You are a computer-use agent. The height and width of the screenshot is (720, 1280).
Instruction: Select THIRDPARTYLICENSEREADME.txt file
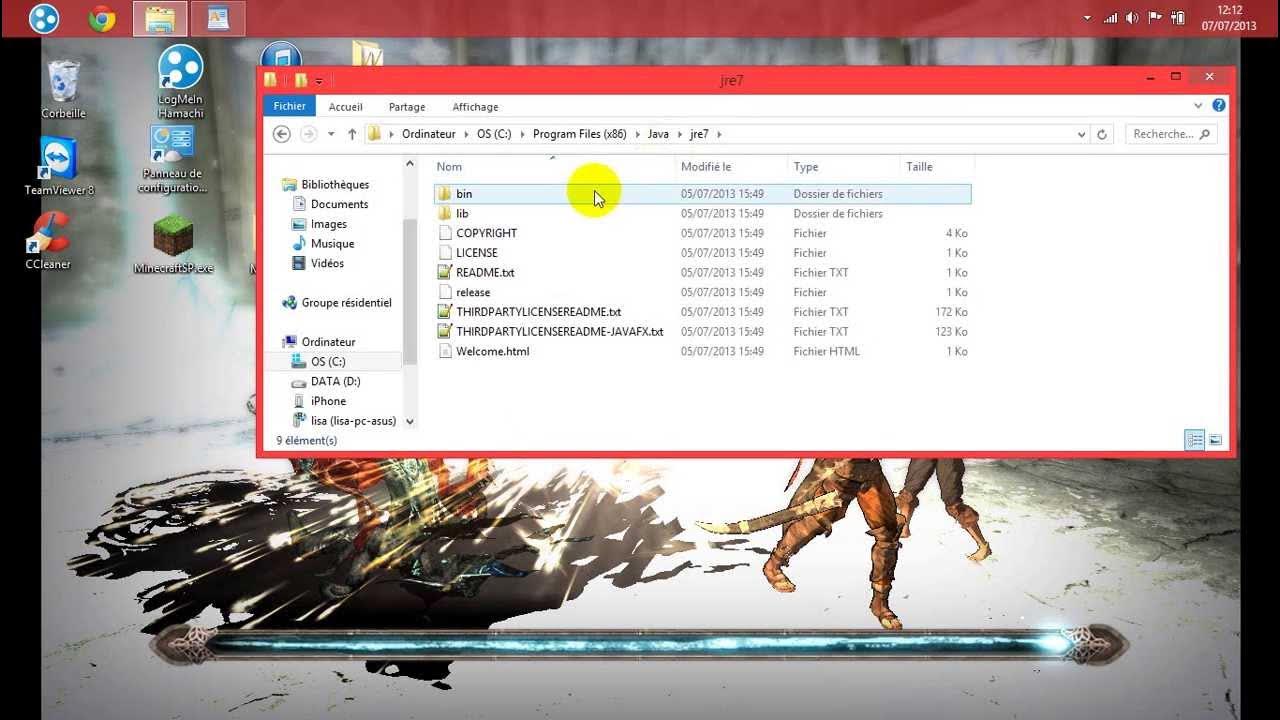[702, 312]
